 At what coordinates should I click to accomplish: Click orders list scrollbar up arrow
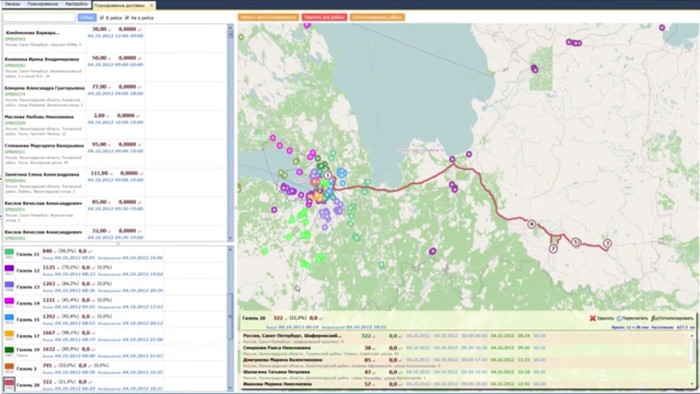[230, 28]
